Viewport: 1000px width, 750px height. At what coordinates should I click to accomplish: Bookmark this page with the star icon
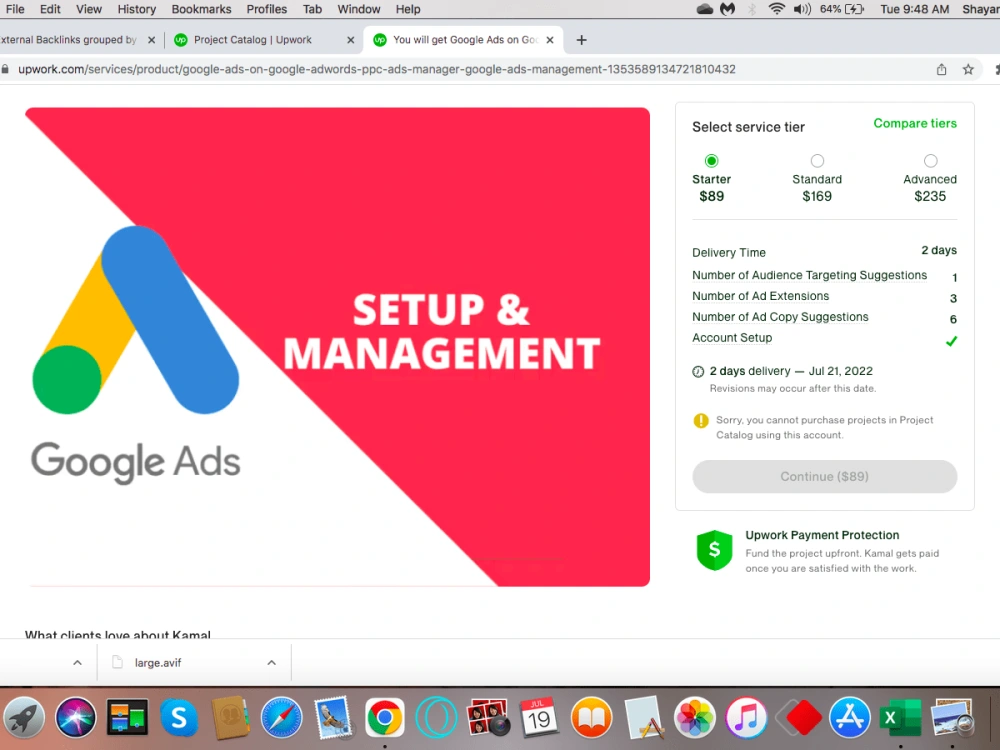968,70
